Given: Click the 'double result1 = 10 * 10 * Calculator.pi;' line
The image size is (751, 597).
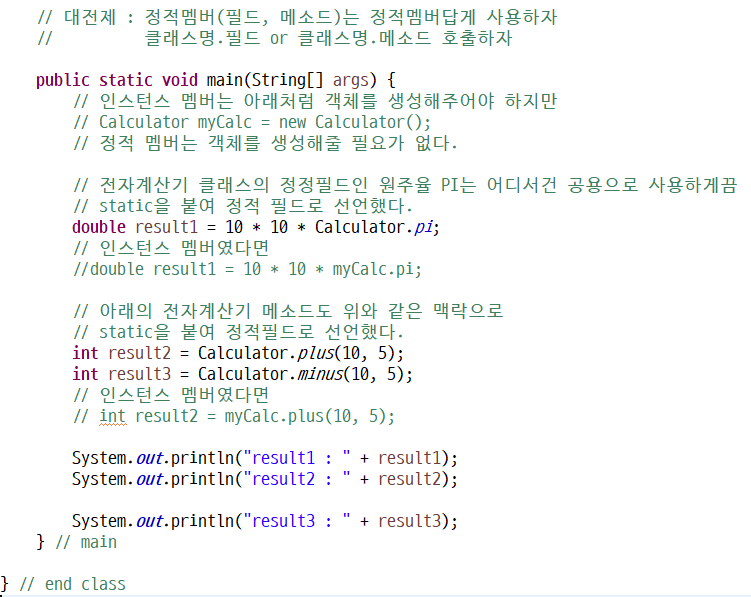Looking at the screenshot, I should (x=256, y=227).
